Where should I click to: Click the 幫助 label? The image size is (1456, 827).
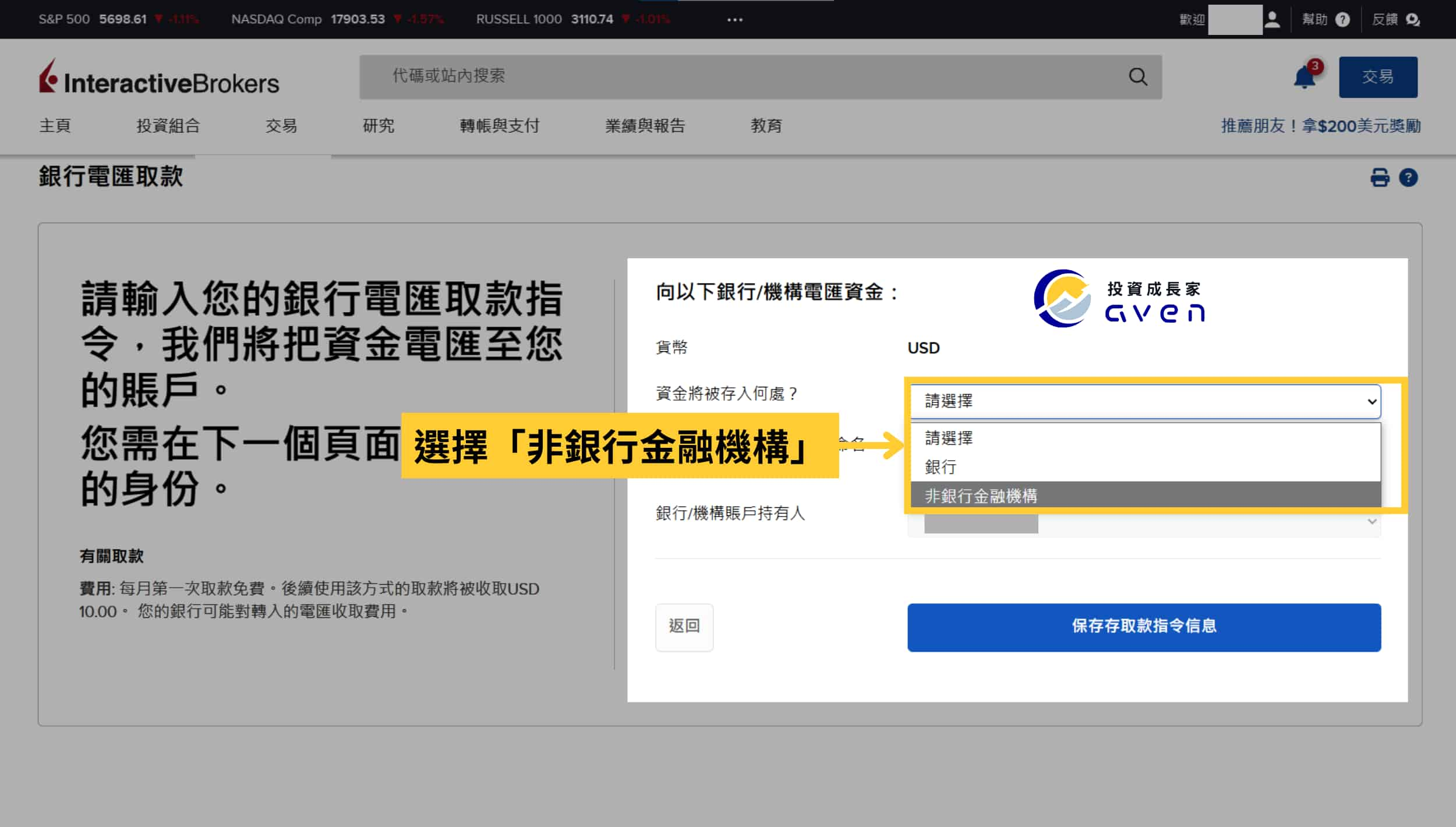click(1314, 20)
